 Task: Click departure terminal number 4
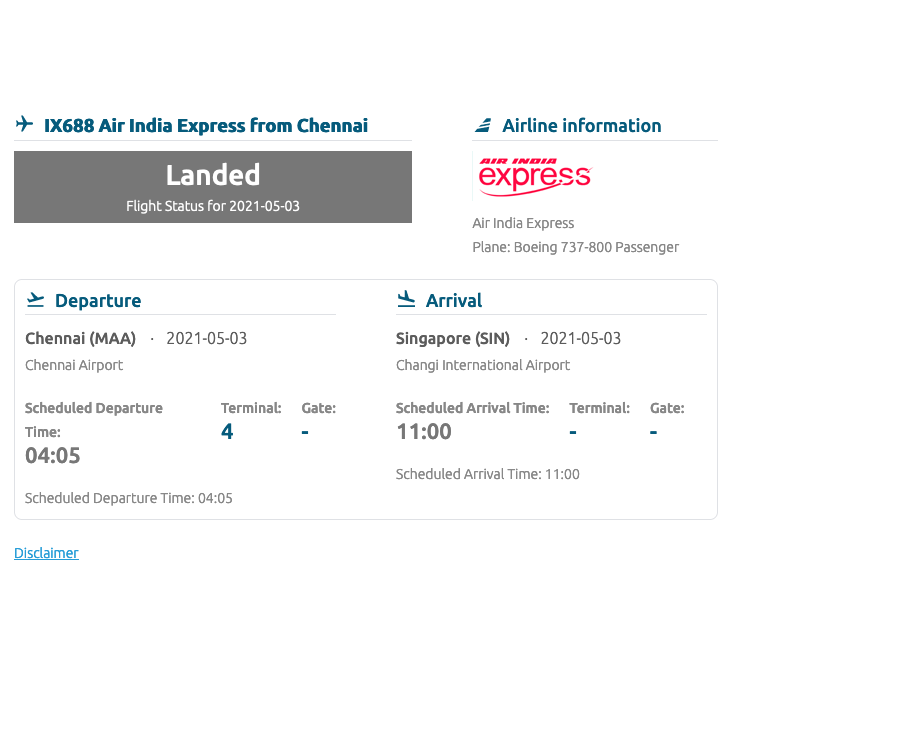click(x=227, y=431)
